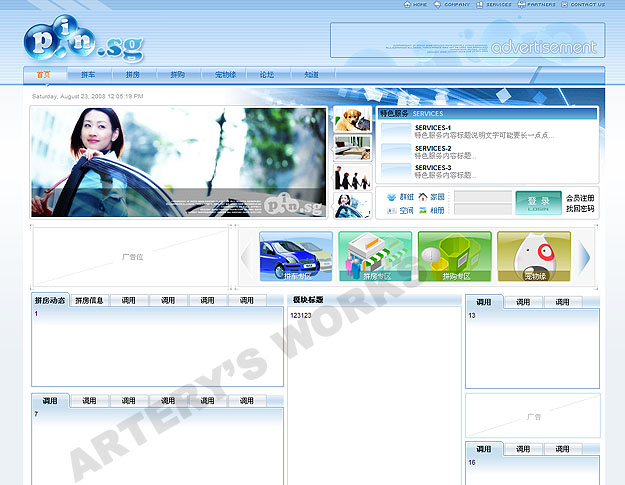Switch to the 拼房信息 tab
625x485 pixels.
point(90,300)
